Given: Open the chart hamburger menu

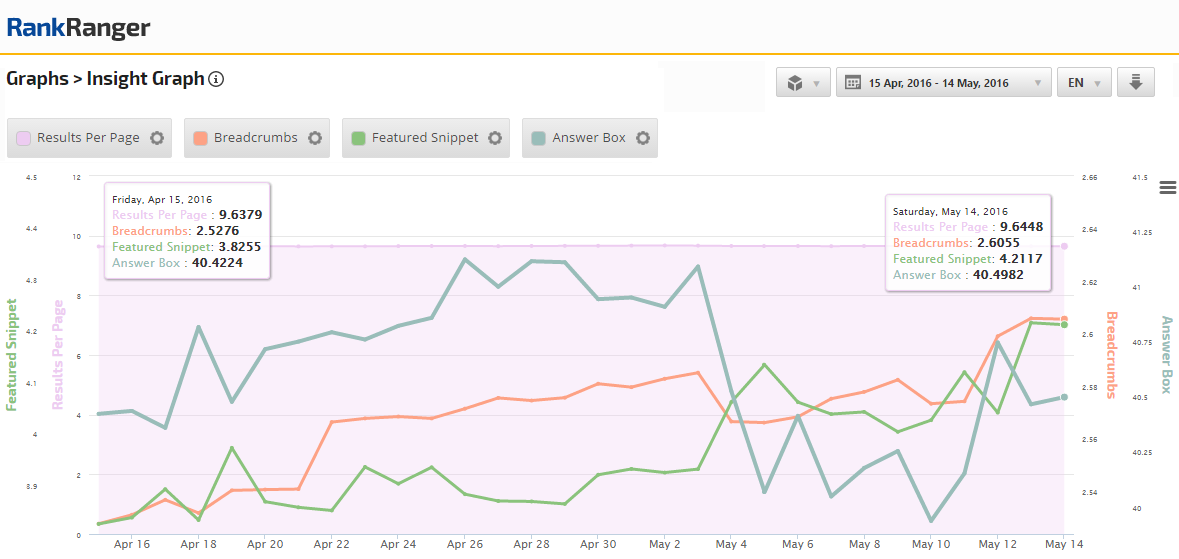Looking at the screenshot, I should point(1166,188).
